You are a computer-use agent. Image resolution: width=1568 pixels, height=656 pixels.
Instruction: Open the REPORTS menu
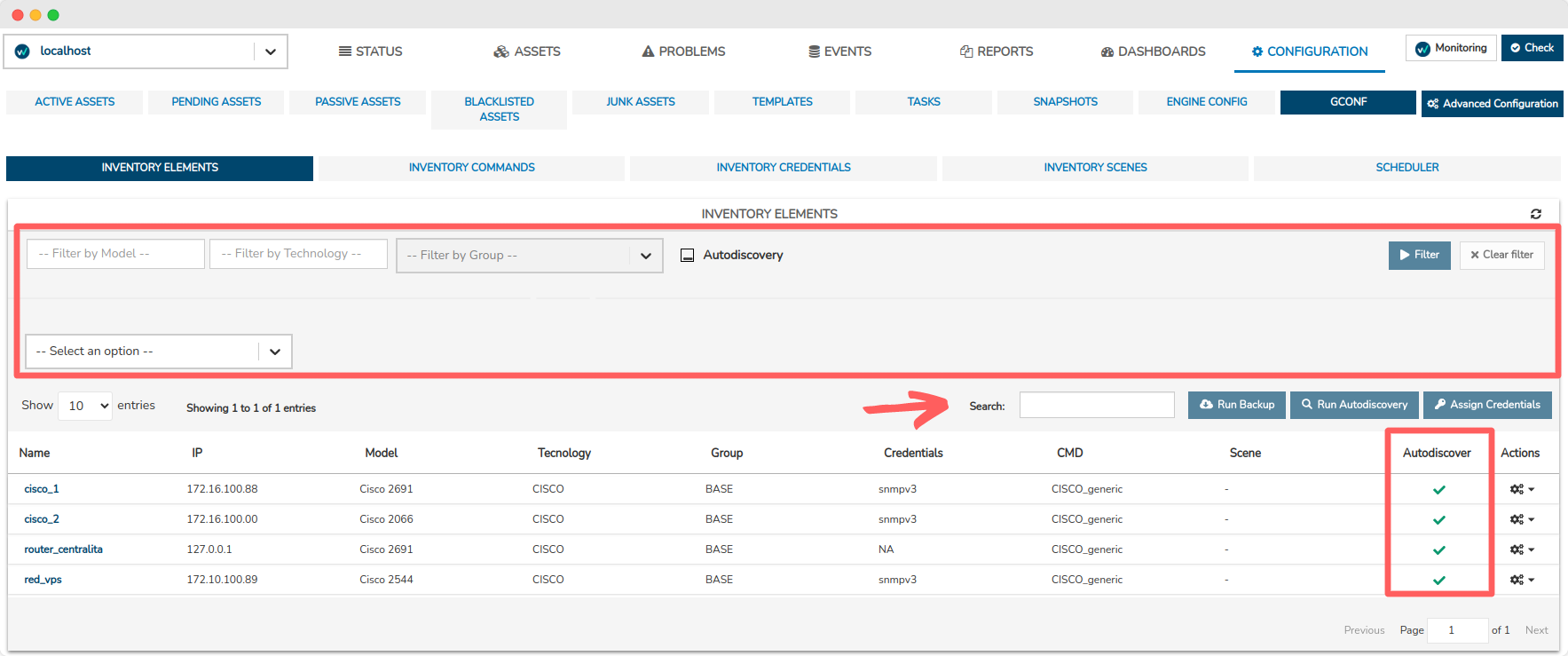tap(997, 51)
